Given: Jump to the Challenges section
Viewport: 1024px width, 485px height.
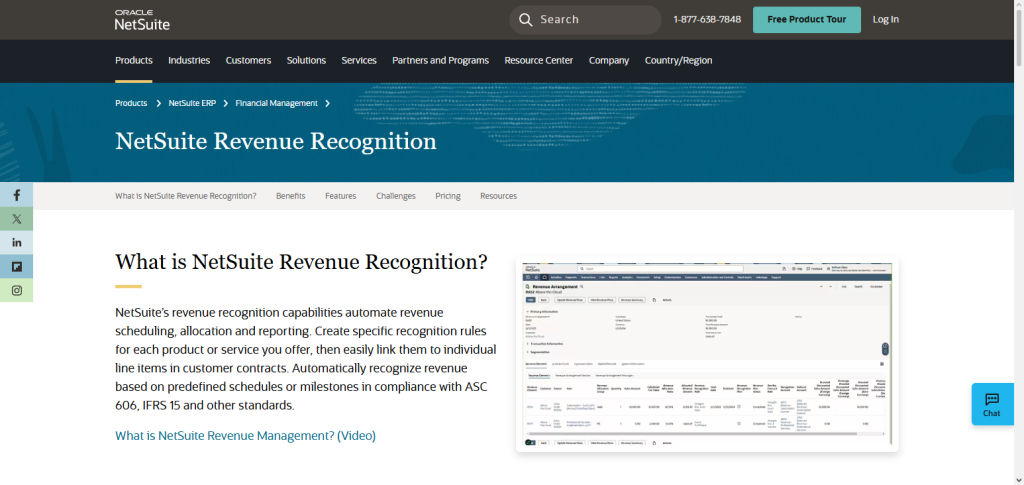Looking at the screenshot, I should coord(396,196).
